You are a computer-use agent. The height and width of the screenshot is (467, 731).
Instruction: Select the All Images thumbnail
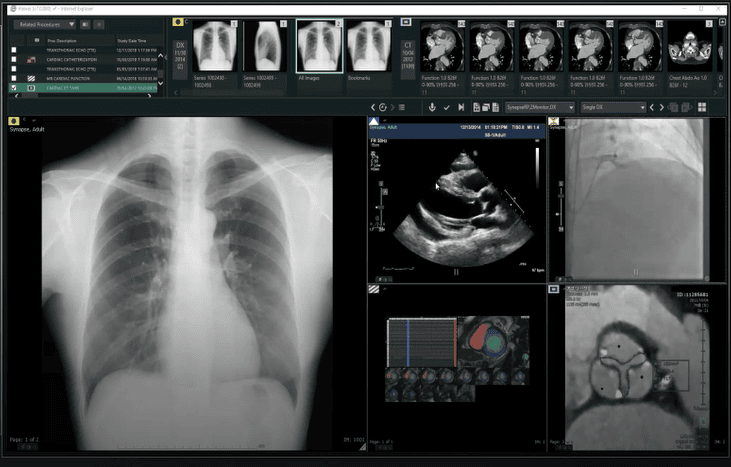(x=319, y=46)
